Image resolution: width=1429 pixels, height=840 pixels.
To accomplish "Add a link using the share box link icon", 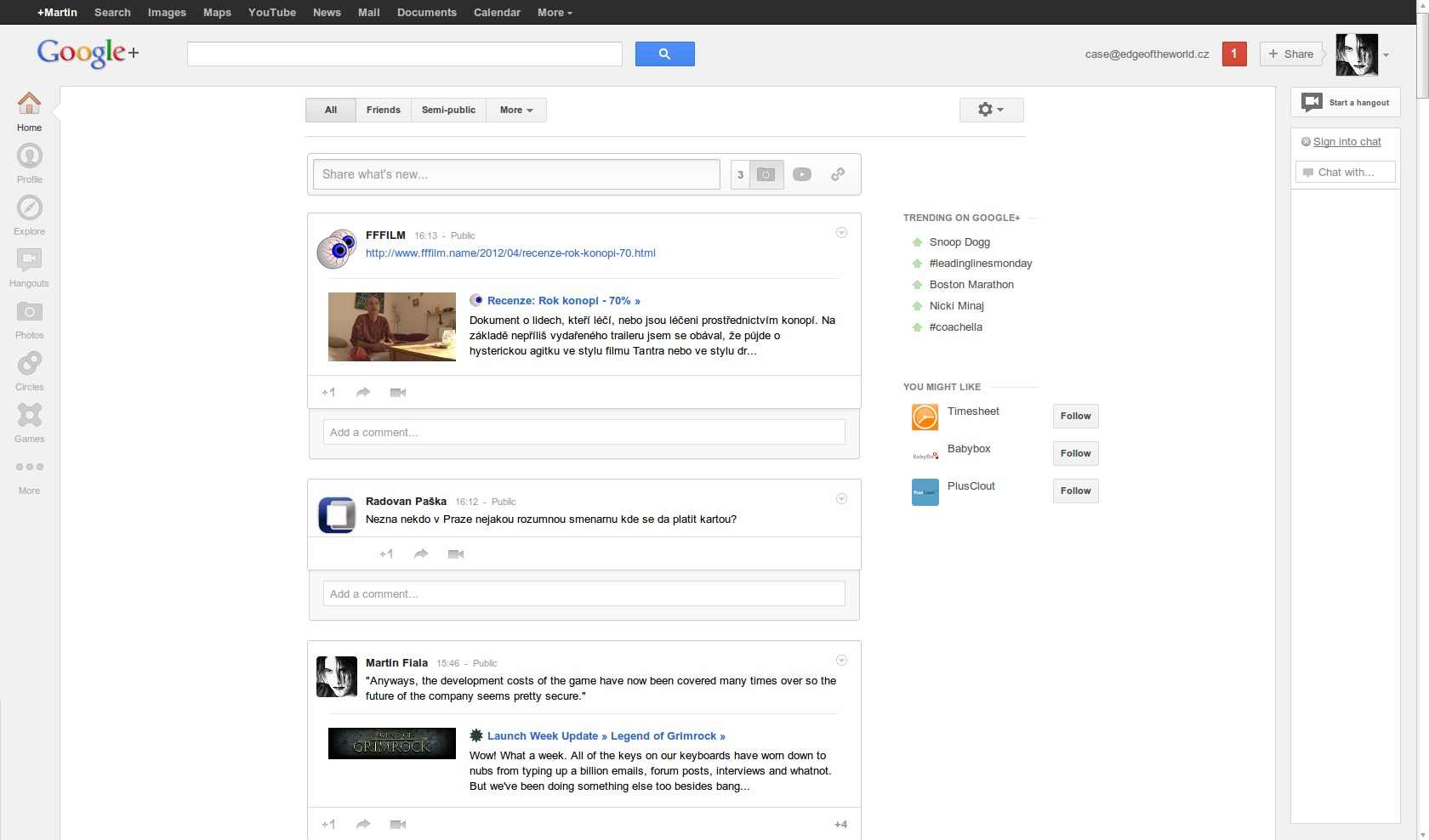I will 838,174.
